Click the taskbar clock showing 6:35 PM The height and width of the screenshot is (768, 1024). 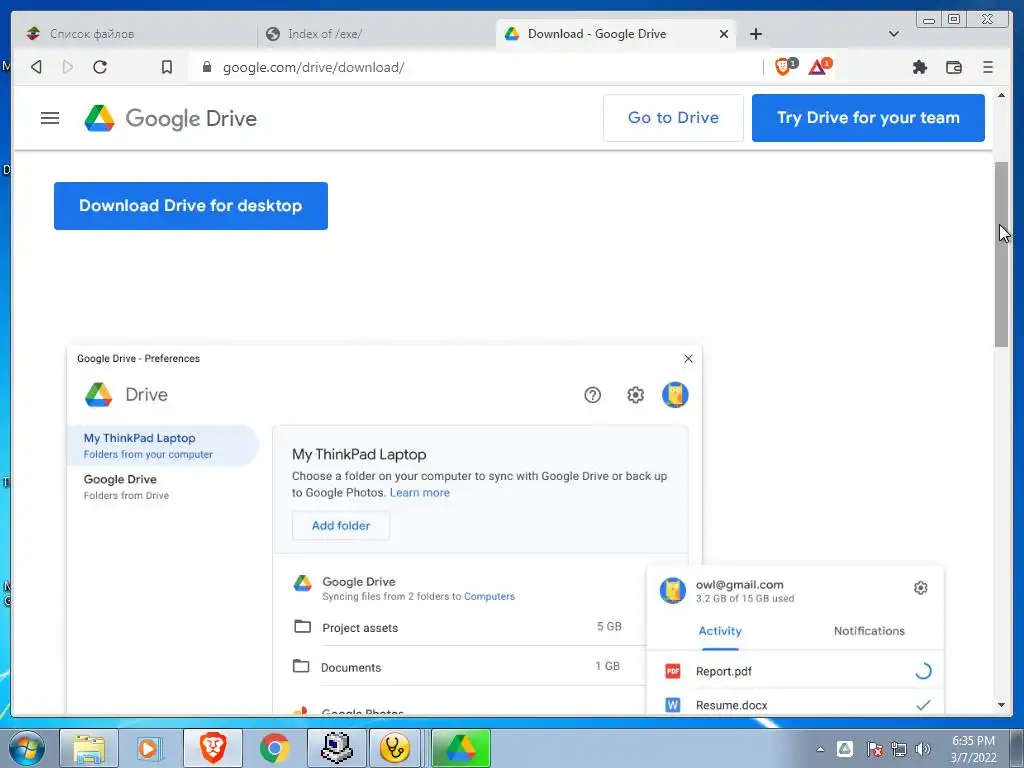click(973, 749)
